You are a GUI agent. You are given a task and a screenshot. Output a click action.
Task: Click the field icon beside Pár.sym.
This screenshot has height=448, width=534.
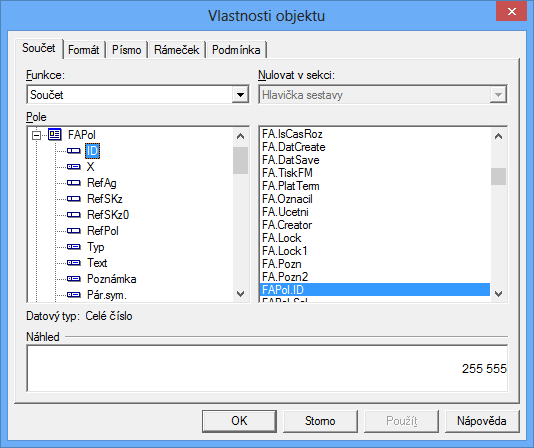pos(74,294)
